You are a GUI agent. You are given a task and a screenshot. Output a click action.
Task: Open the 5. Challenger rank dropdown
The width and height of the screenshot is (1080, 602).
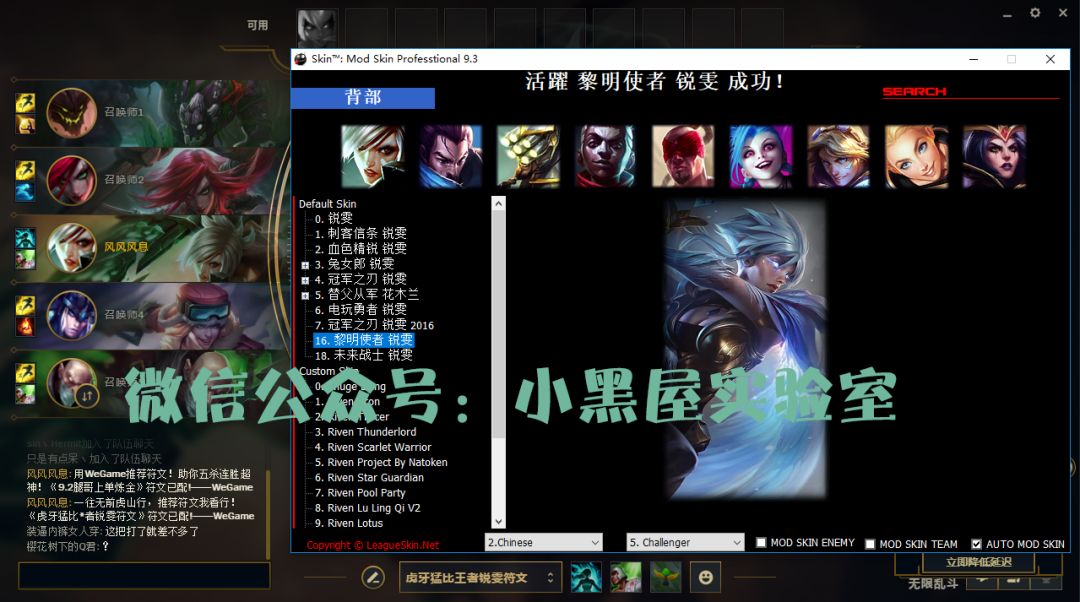tap(685, 542)
